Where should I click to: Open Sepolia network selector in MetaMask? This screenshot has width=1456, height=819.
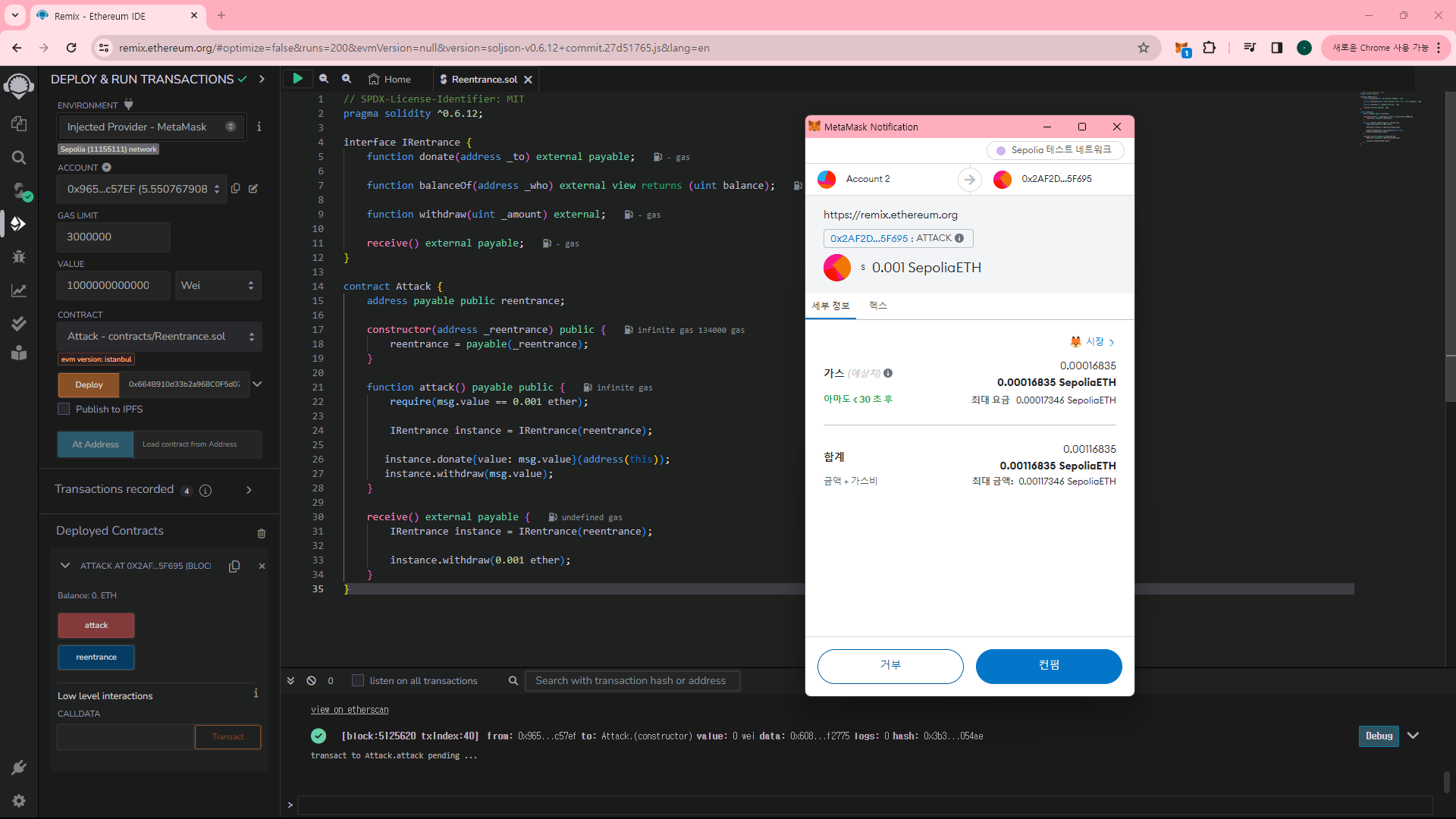[x=1055, y=150]
